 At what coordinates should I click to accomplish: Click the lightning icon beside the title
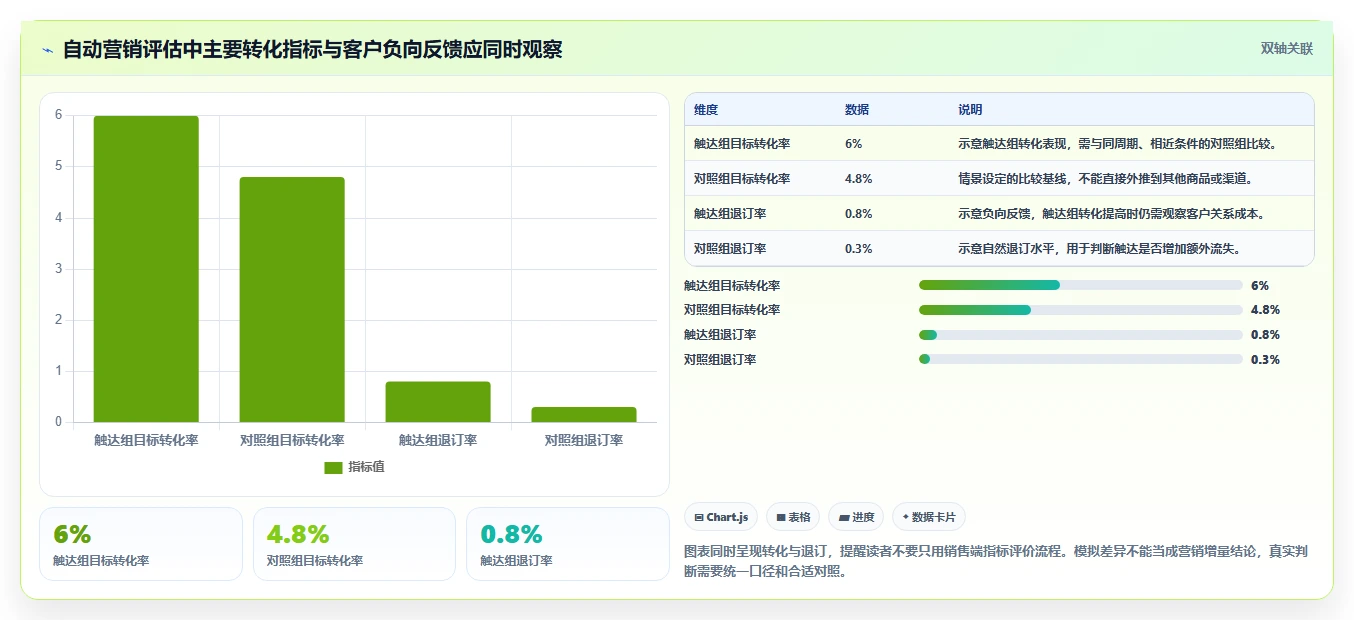[x=48, y=50]
